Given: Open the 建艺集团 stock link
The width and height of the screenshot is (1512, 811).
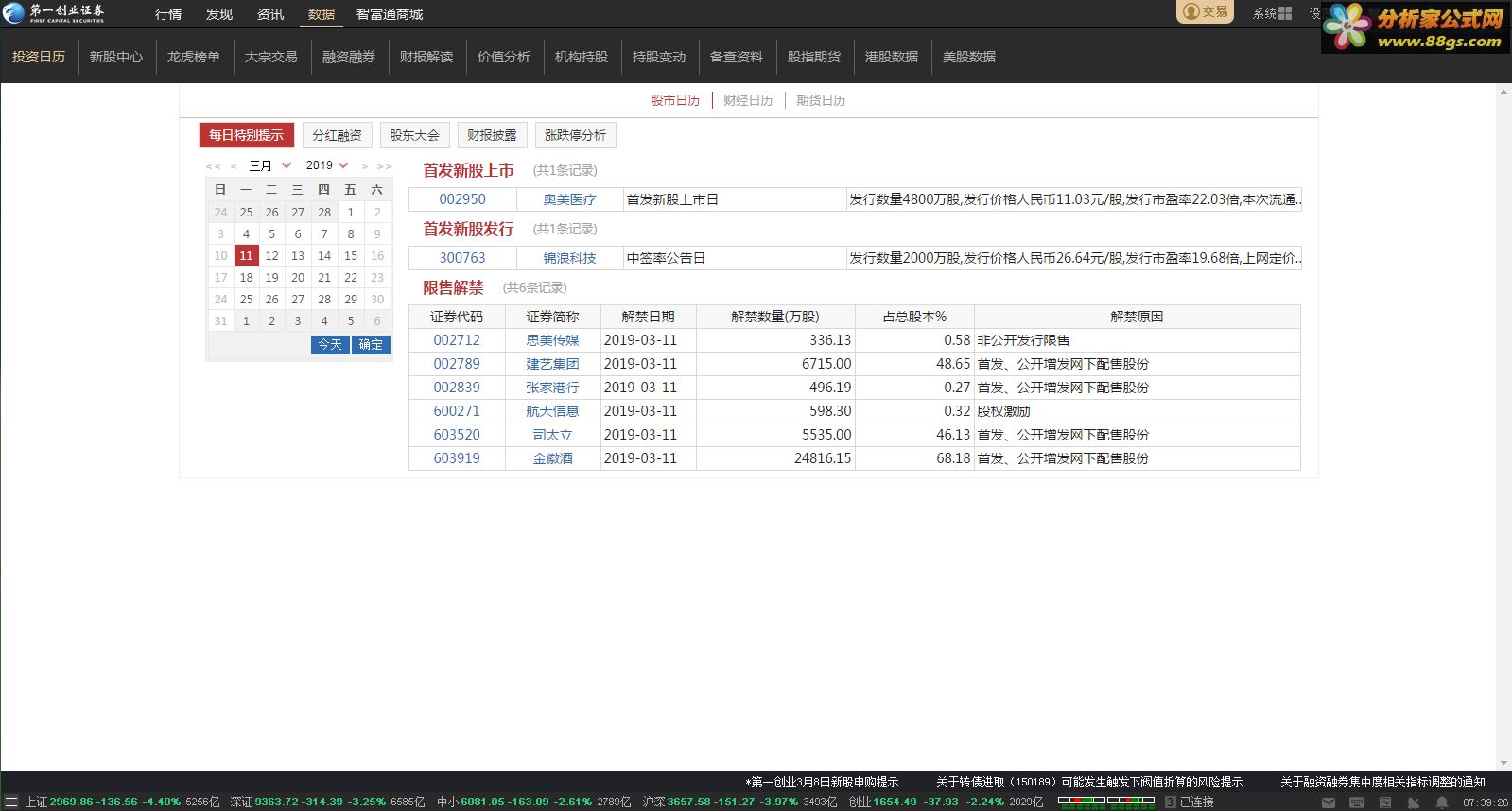Looking at the screenshot, I should coord(553,364).
